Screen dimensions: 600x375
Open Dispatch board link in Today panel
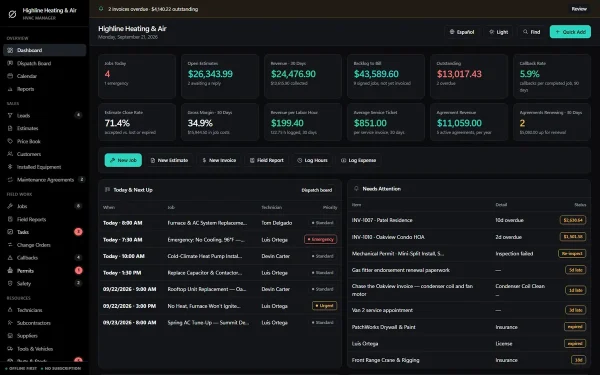click(316, 190)
